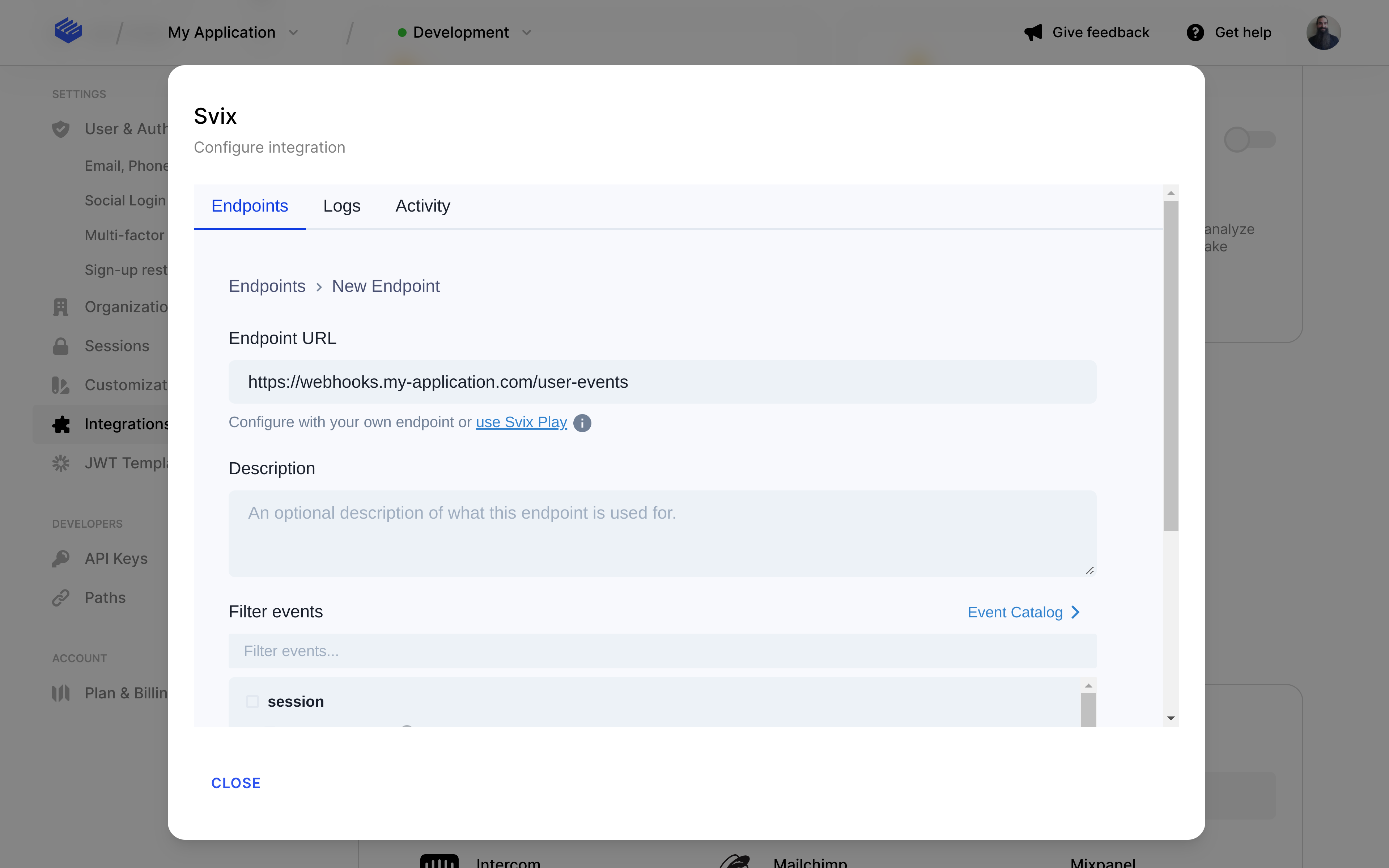The image size is (1389, 868).
Task: Click the Sessions lock icon
Action: pyautogui.click(x=61, y=346)
